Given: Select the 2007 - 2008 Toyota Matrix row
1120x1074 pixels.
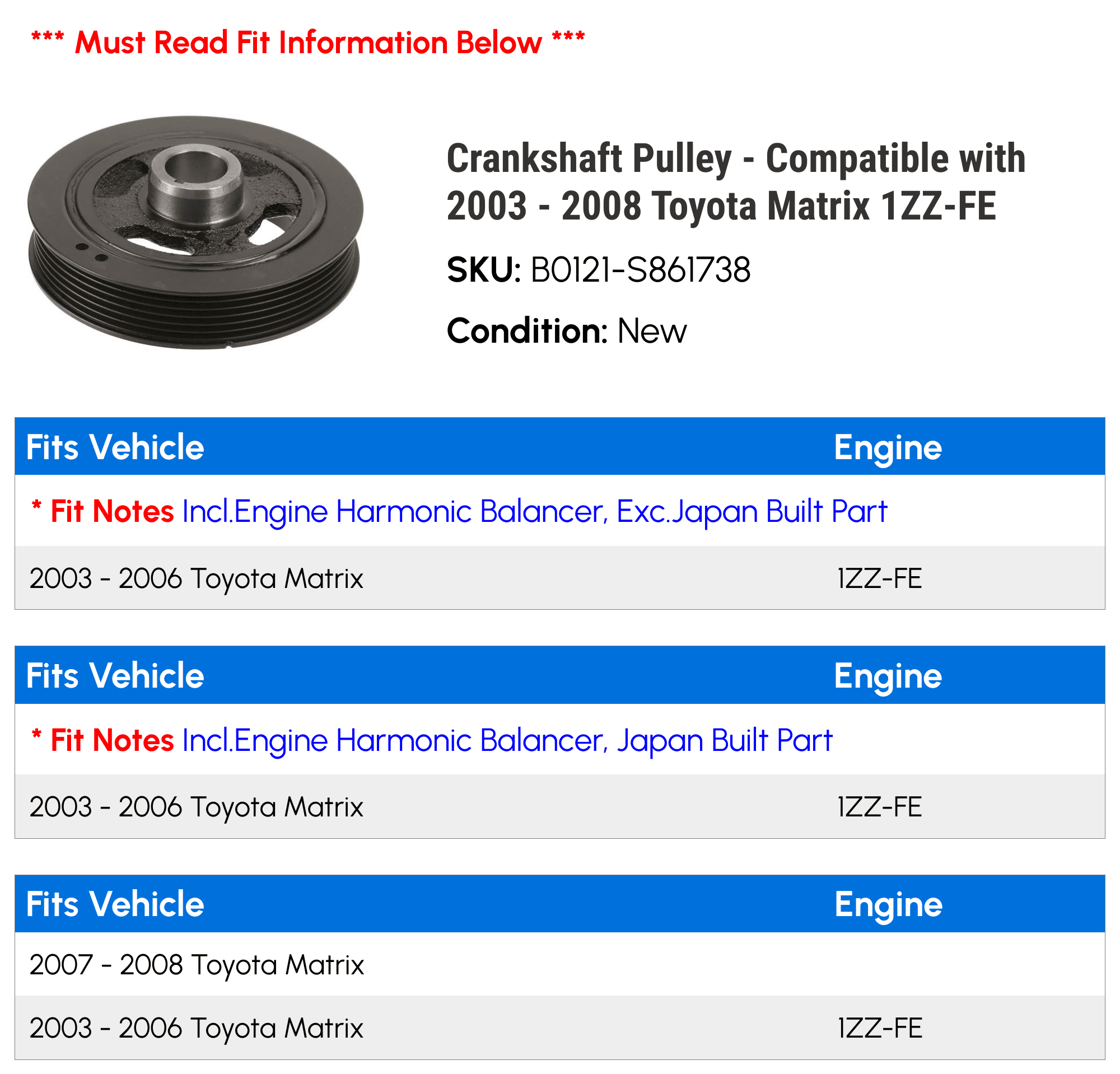Looking at the screenshot, I should 559,964.
